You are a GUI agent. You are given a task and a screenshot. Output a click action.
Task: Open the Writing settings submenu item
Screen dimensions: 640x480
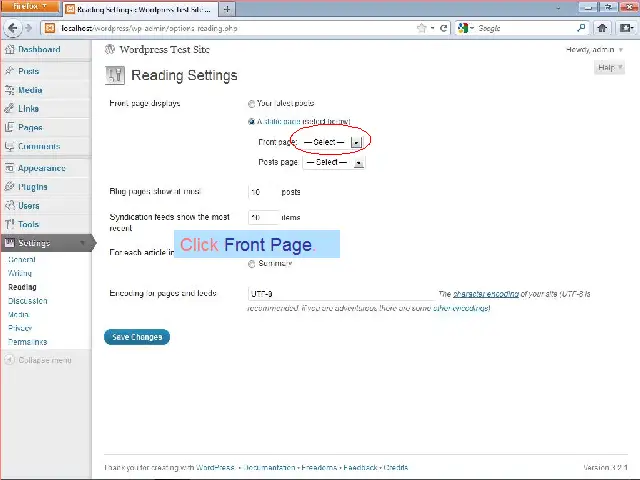tap(20, 273)
